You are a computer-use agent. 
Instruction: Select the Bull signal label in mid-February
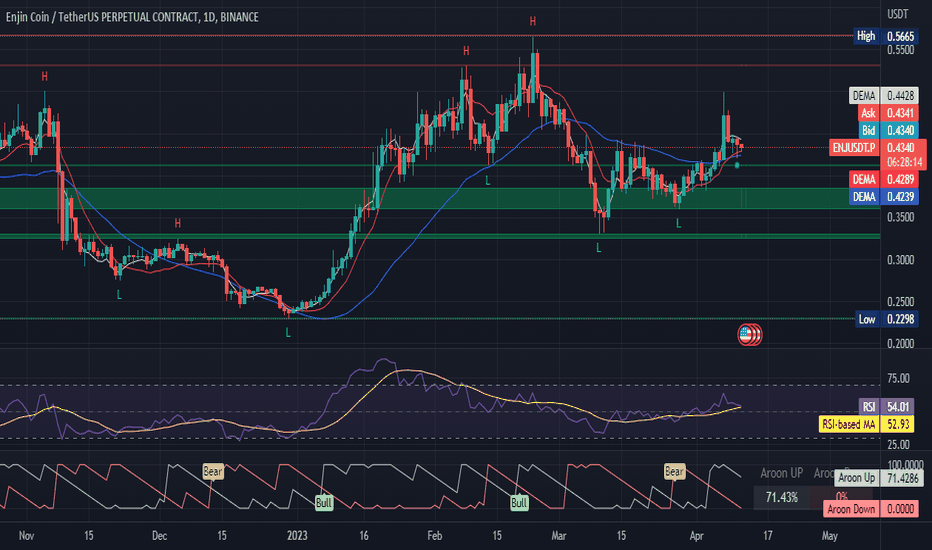[x=519, y=503]
